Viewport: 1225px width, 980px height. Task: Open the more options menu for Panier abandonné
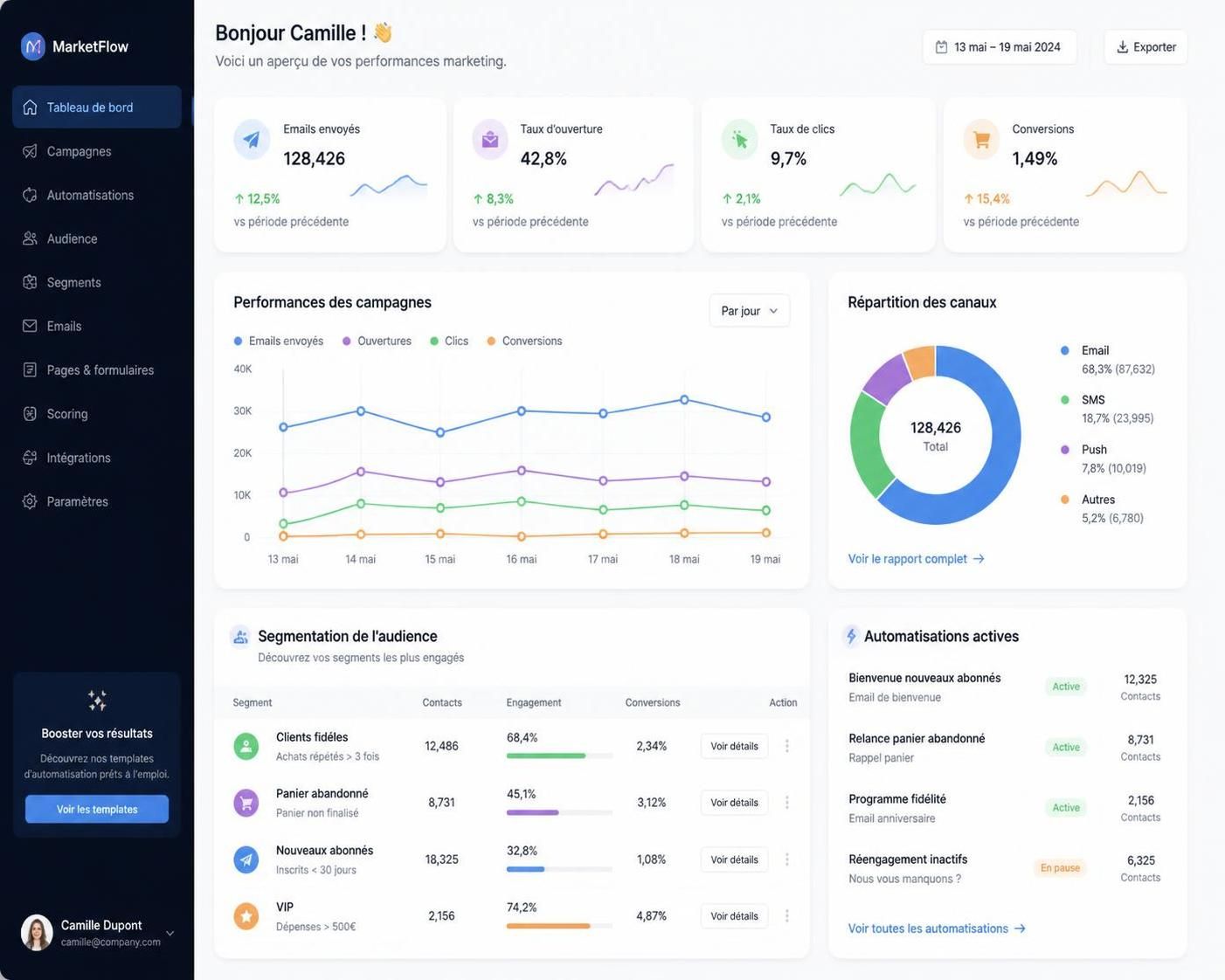[x=787, y=803]
